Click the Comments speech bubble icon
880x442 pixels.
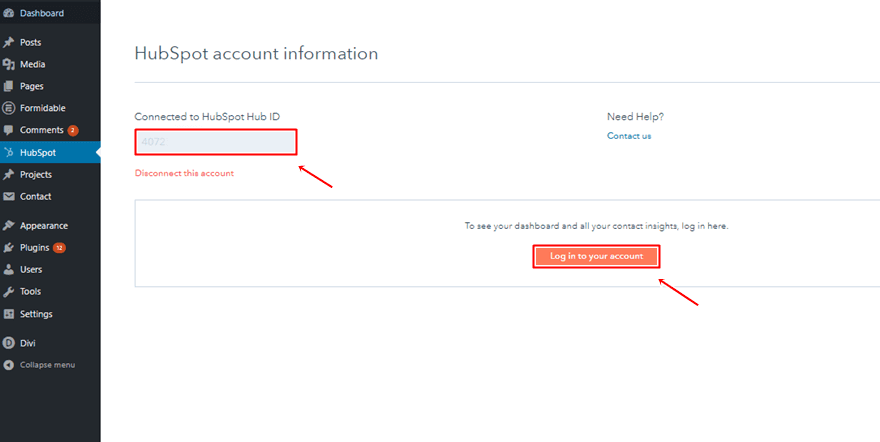pyautogui.click(x=8, y=130)
